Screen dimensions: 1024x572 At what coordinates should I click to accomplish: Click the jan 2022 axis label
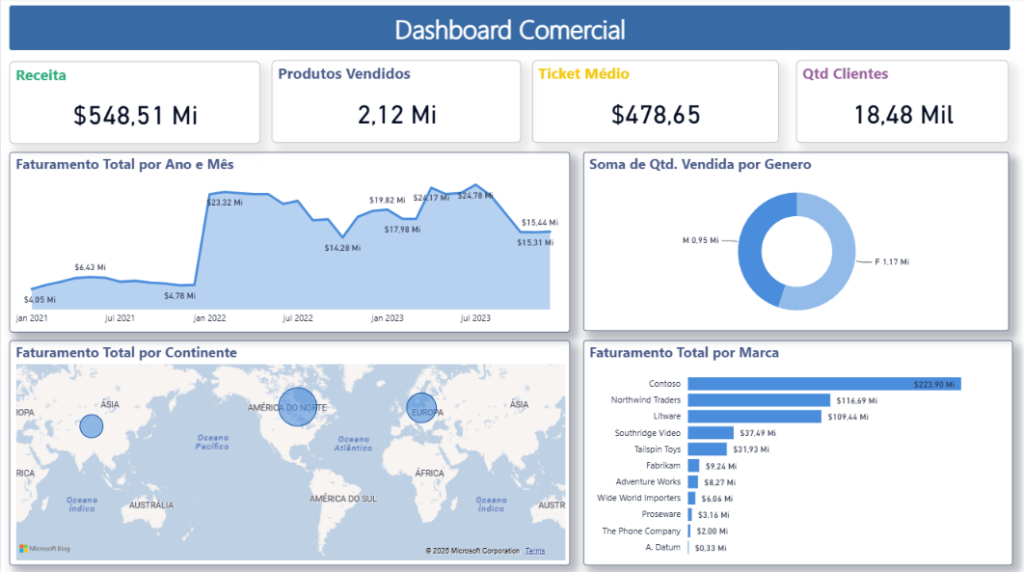210,318
